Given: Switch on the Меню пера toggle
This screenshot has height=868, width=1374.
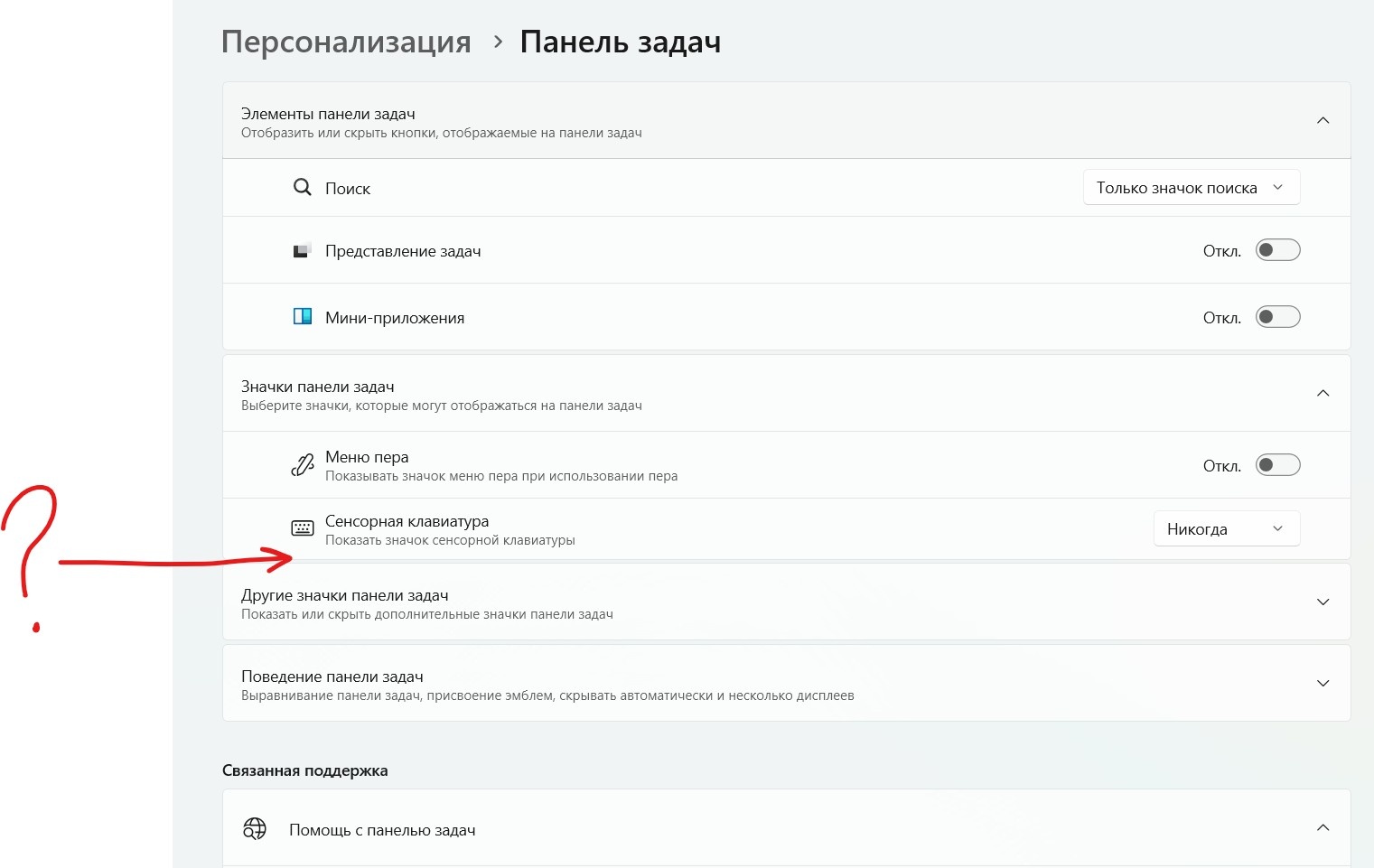Looking at the screenshot, I should point(1277,465).
